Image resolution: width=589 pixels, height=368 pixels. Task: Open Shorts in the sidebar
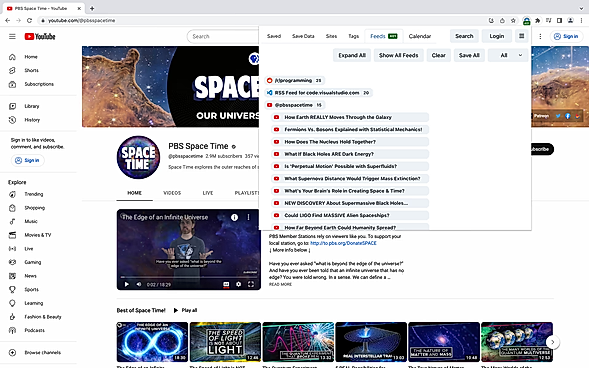[31, 70]
